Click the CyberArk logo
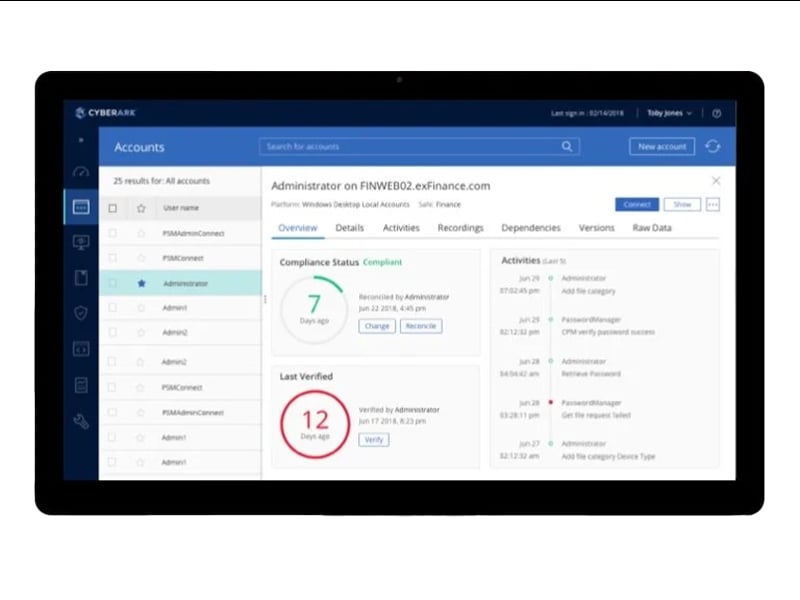 pos(105,113)
